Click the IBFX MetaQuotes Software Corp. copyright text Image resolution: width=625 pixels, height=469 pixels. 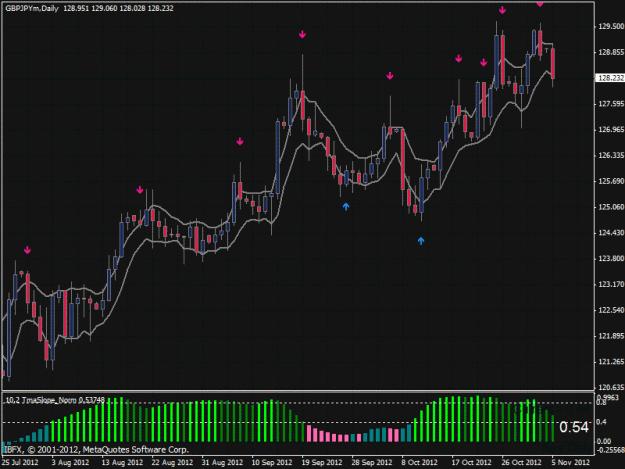pos(96,450)
